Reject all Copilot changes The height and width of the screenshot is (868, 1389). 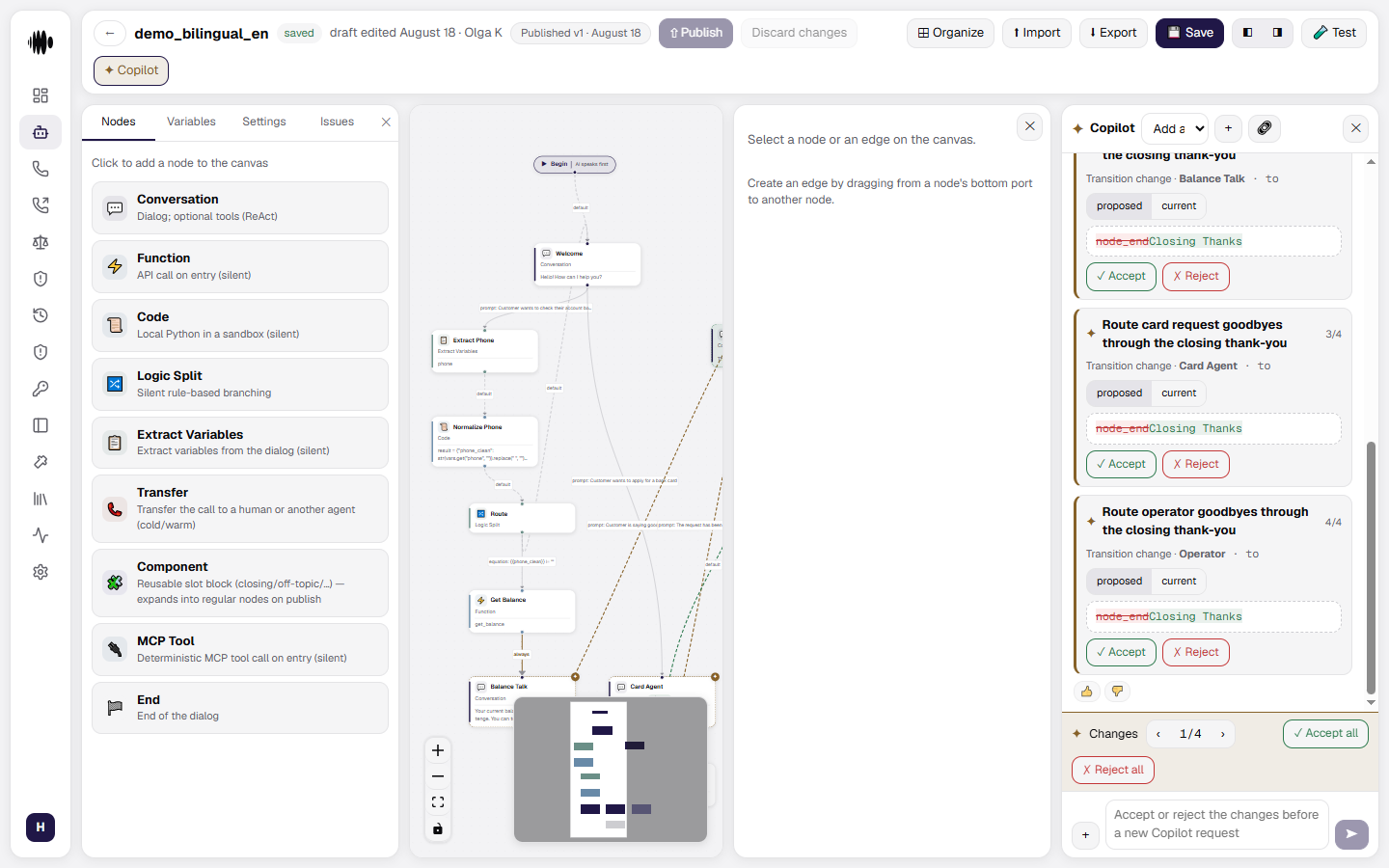coord(1113,771)
